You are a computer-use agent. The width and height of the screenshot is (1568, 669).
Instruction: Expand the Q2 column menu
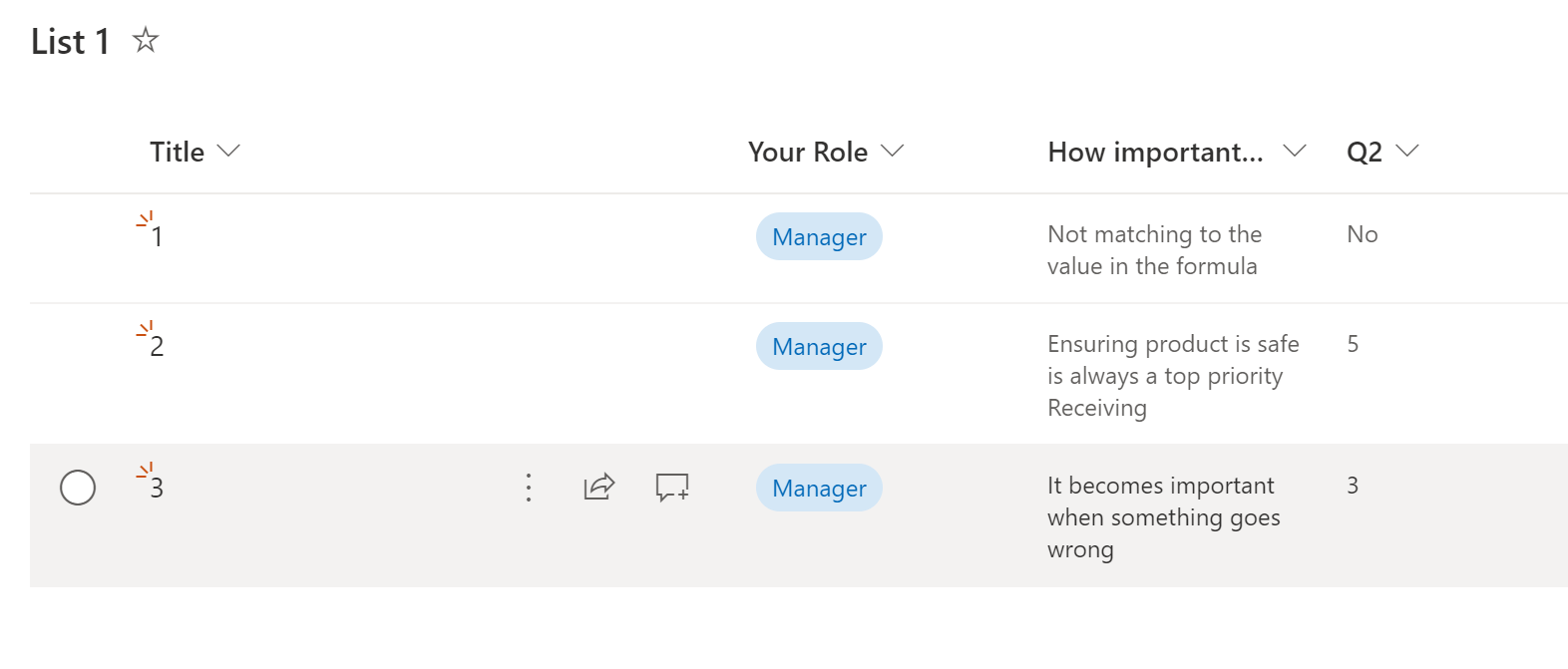(1407, 152)
